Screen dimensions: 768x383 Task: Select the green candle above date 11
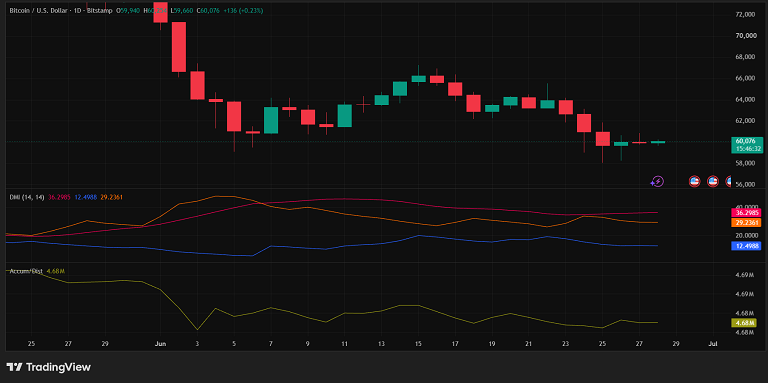345,116
